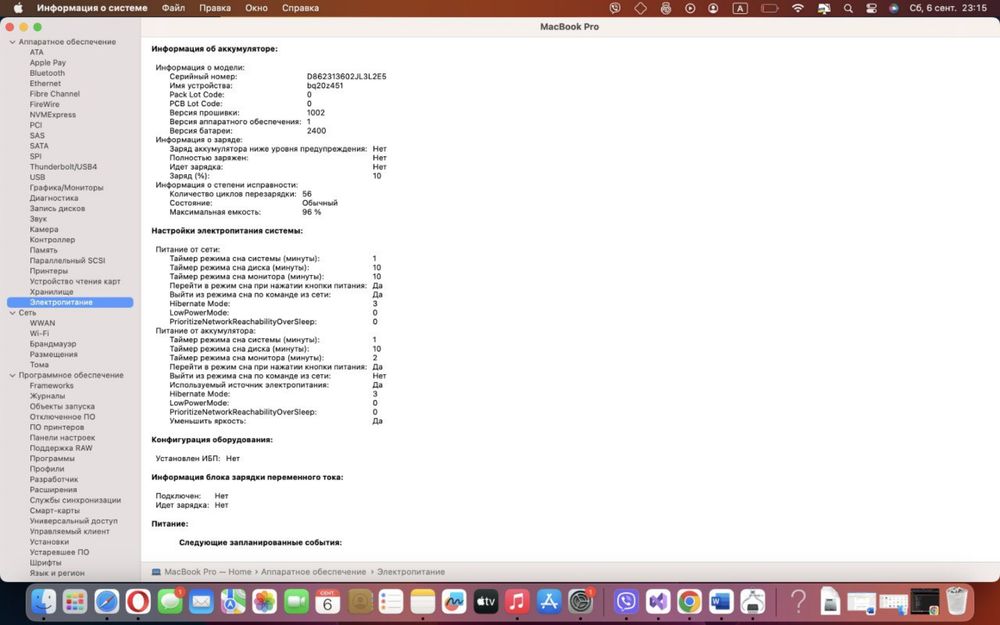The width and height of the screenshot is (1000, 625).
Task: Open the App Store in the Dock
Action: point(548,601)
